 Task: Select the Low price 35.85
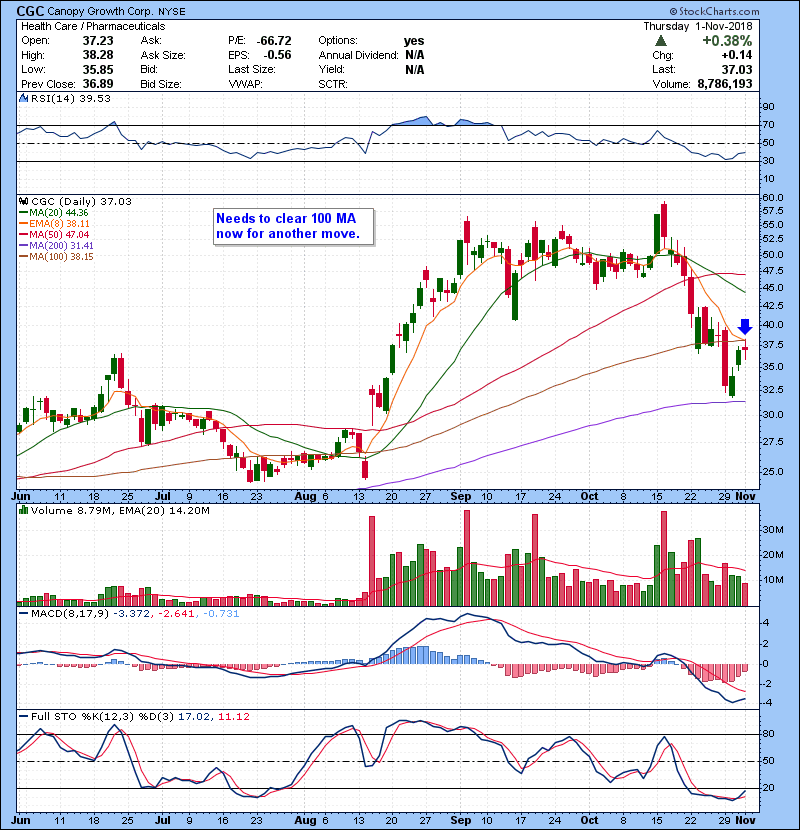98,69
